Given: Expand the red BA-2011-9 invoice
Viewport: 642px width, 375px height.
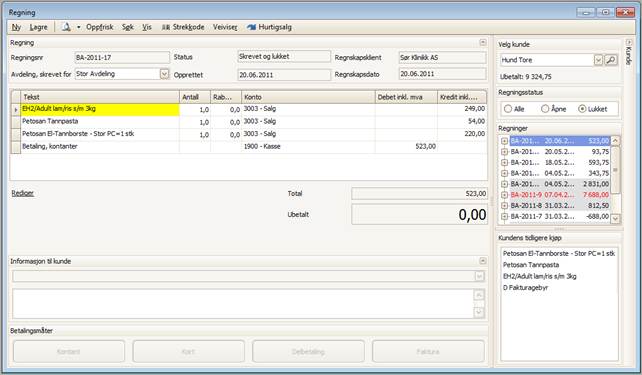Looking at the screenshot, I should (504, 195).
